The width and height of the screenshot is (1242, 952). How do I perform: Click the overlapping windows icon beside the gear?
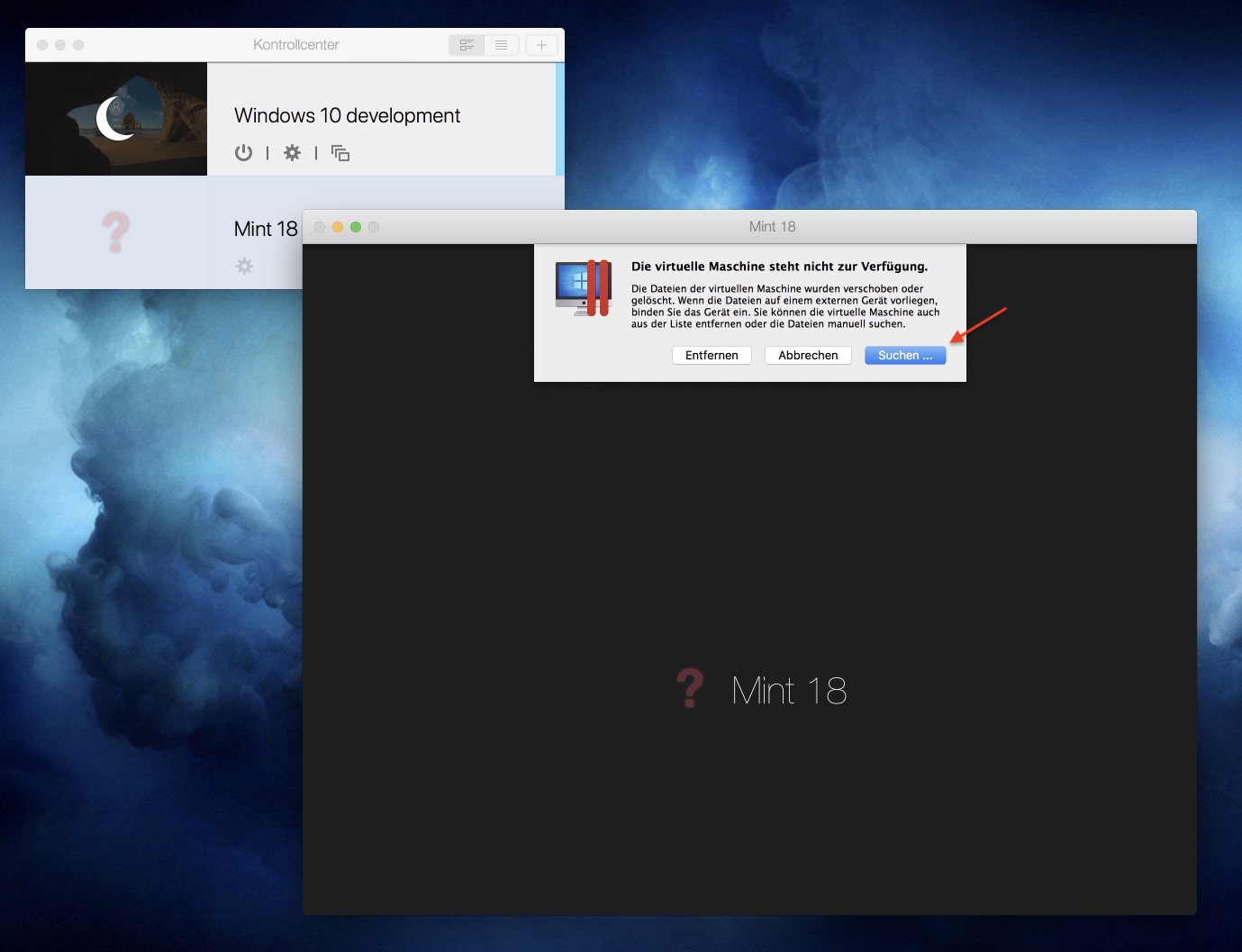(340, 153)
